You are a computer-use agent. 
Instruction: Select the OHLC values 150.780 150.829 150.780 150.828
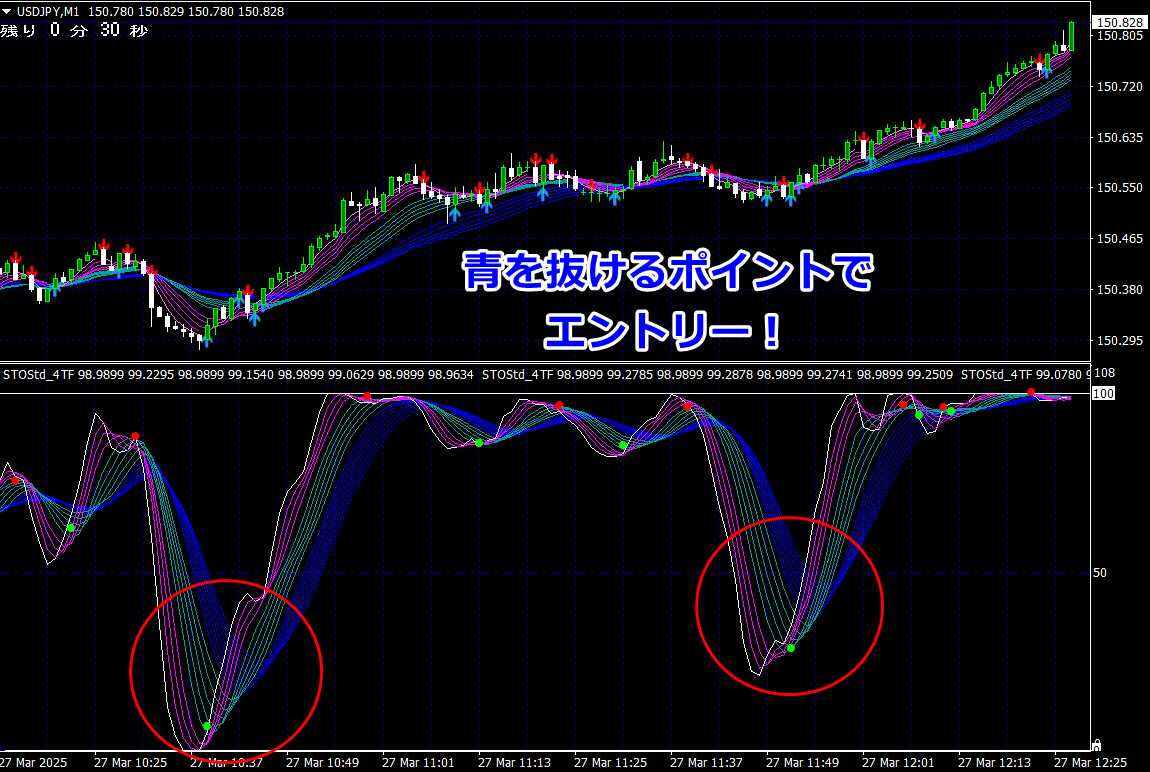coord(186,12)
